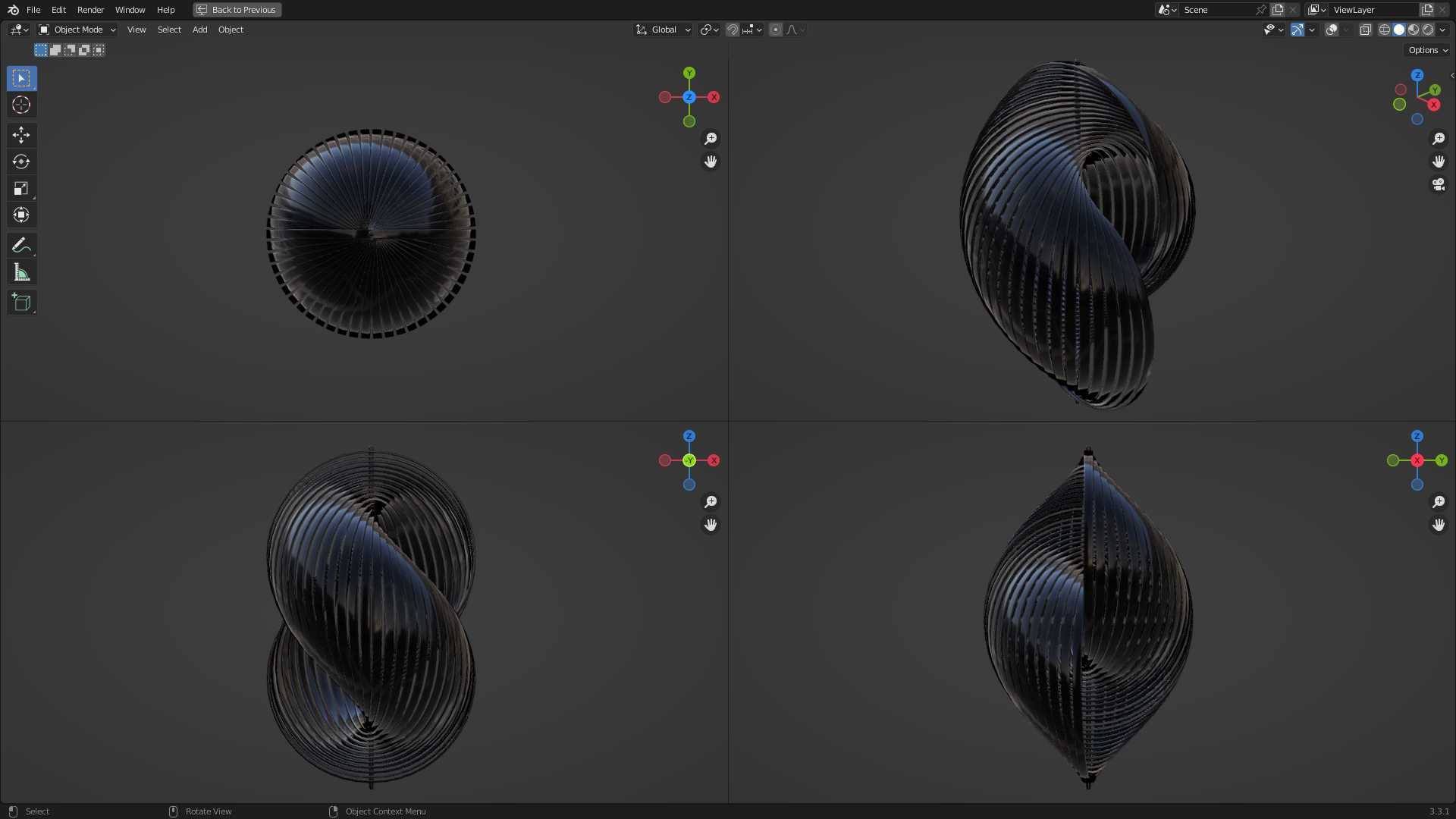
Task: Open the File menu
Action: point(33,10)
